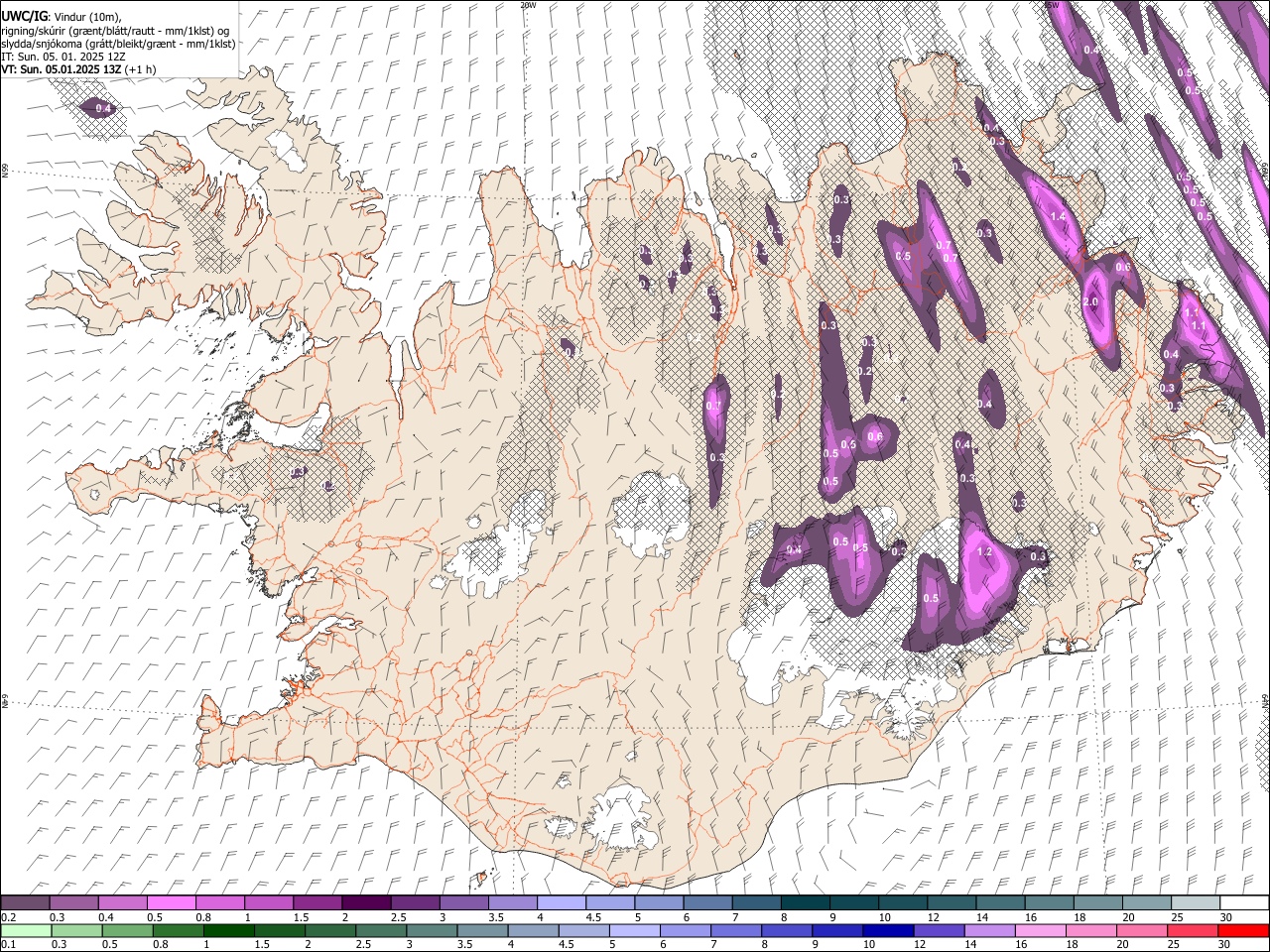Click the "UWC/IG" title text
Screen dimensions: 1270x952
pos(24,16)
